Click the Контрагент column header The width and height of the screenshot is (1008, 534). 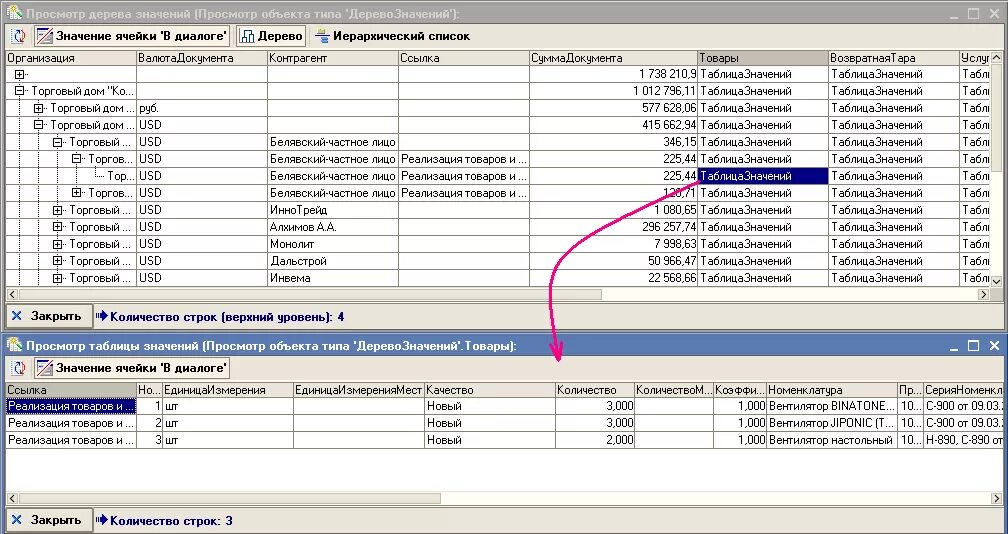[x=333, y=58]
